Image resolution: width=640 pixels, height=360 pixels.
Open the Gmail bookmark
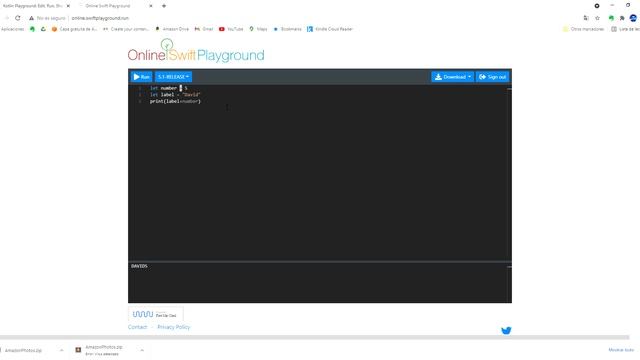pyautogui.click(x=204, y=29)
